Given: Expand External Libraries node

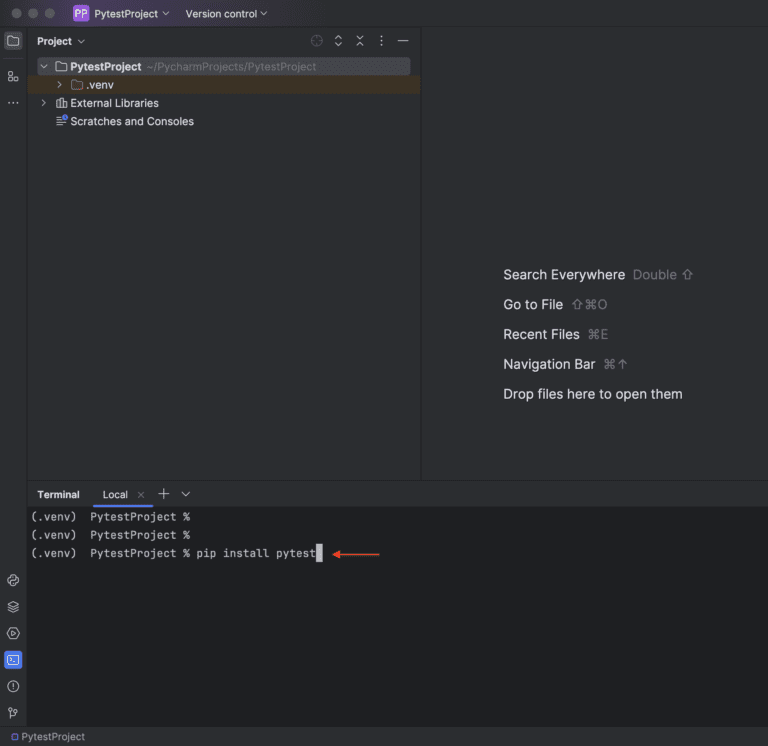Looking at the screenshot, I should pos(43,103).
